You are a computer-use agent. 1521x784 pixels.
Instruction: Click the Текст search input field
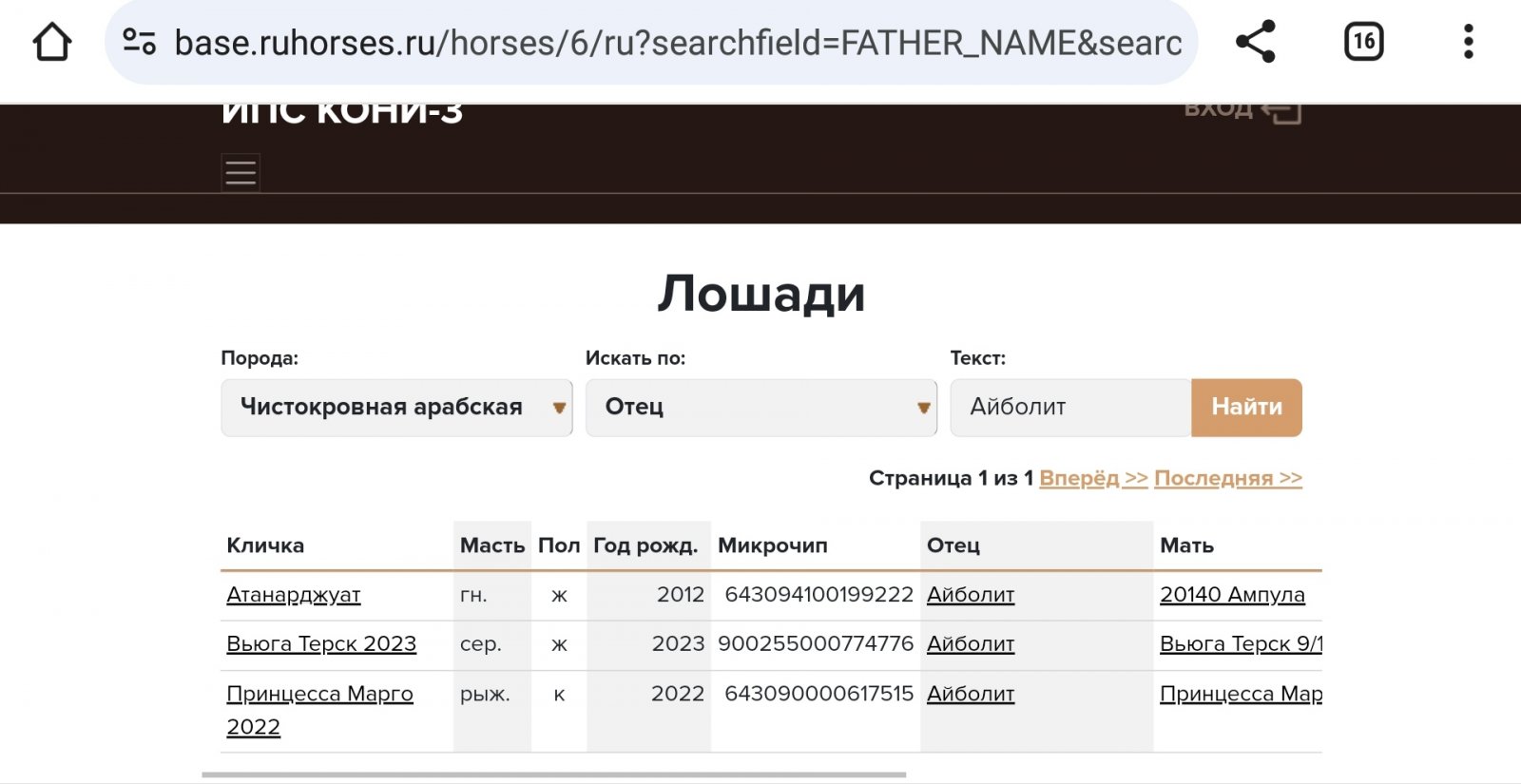pos(1070,408)
